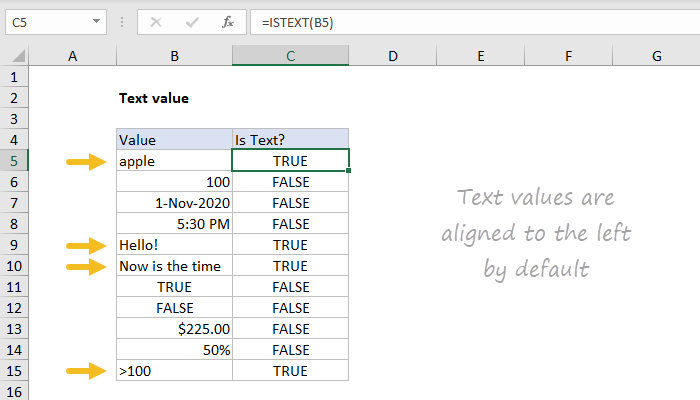Click the 'Is Text?' header cell
Screen dimensions: 700x400
[x=291, y=140]
